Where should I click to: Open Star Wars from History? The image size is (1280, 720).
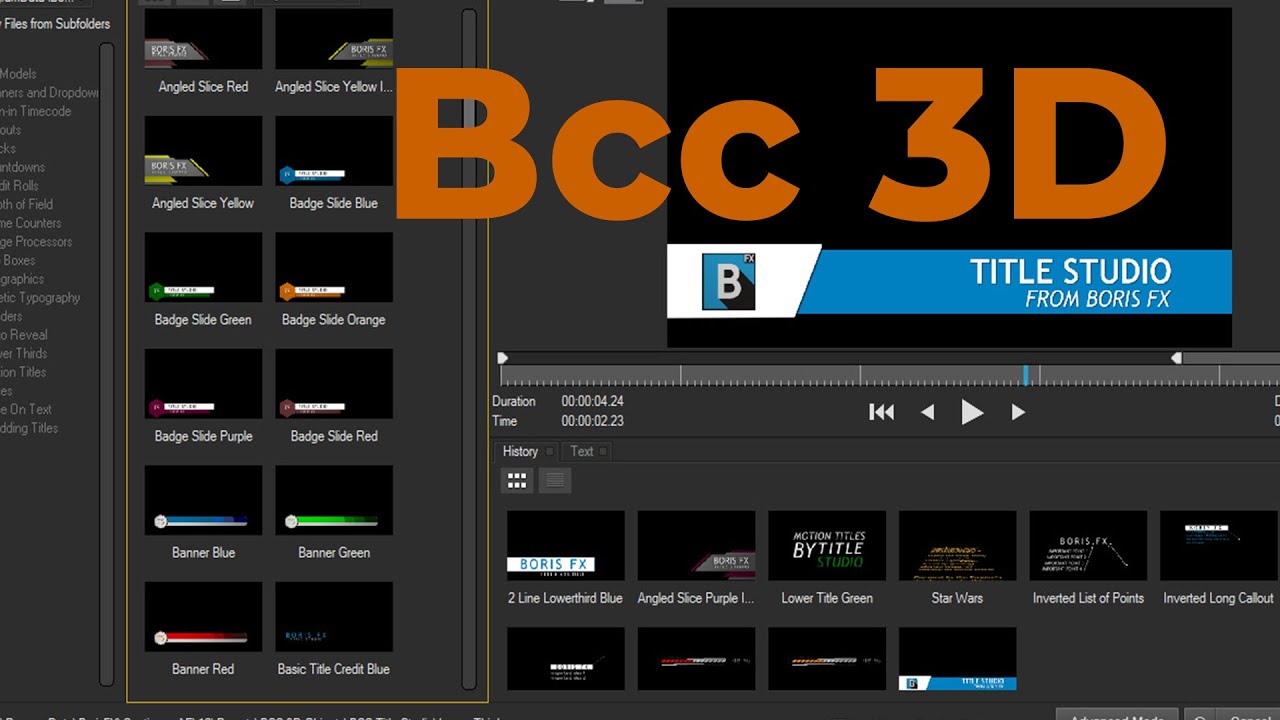pos(957,559)
